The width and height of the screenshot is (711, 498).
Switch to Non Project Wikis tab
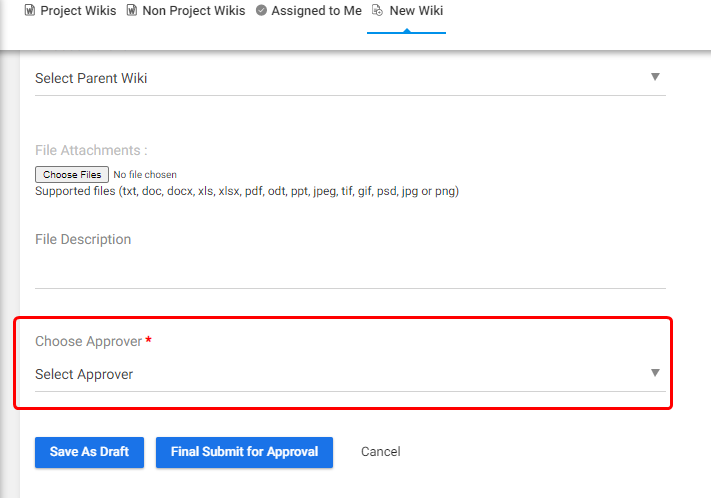186,10
